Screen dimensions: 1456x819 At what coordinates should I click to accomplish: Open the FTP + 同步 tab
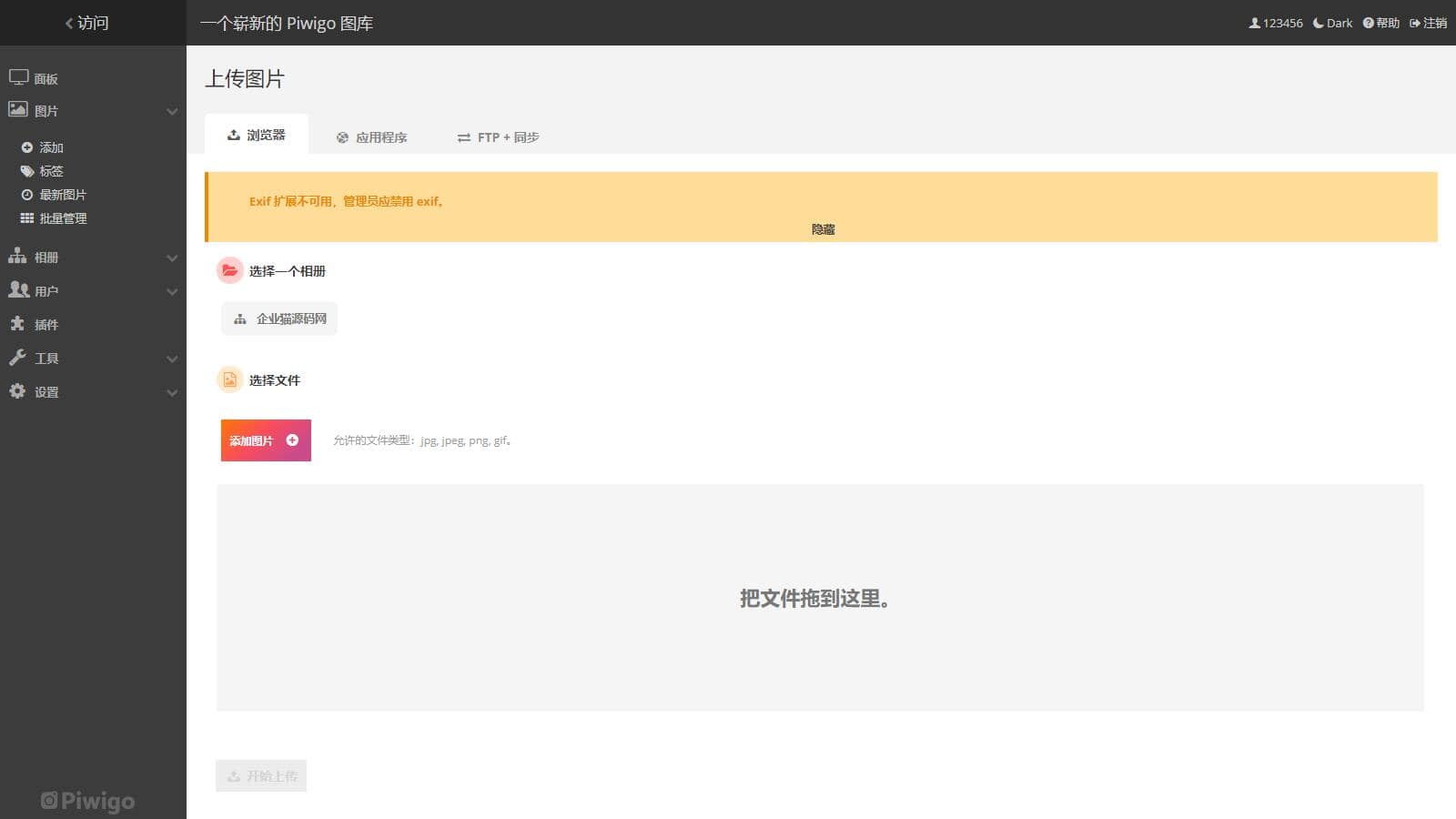[498, 136]
